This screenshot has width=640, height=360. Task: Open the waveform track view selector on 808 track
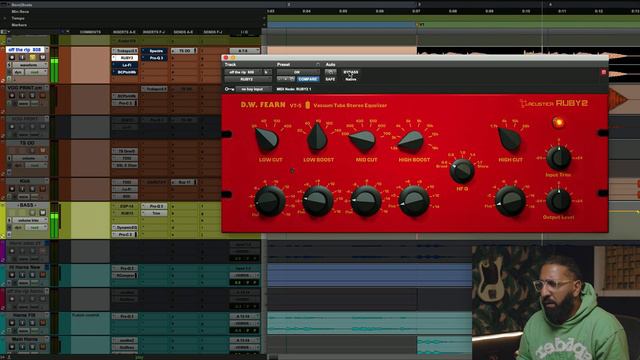click(x=29, y=65)
